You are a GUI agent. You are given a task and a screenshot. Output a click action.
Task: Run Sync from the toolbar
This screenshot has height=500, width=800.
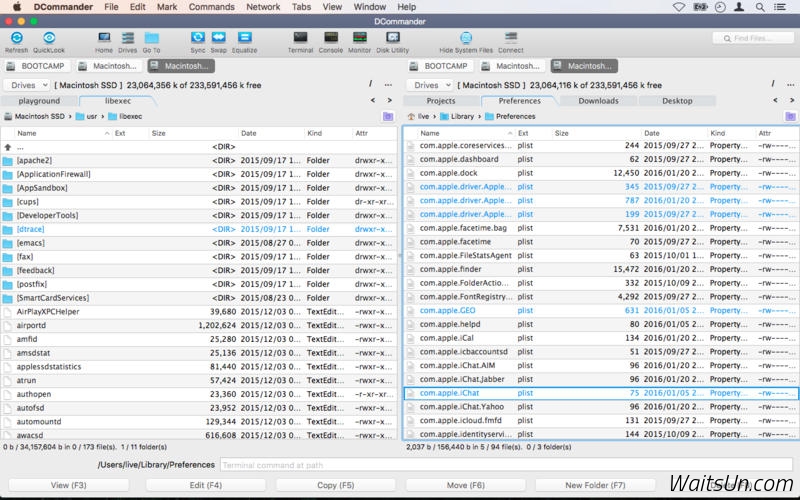(198, 38)
